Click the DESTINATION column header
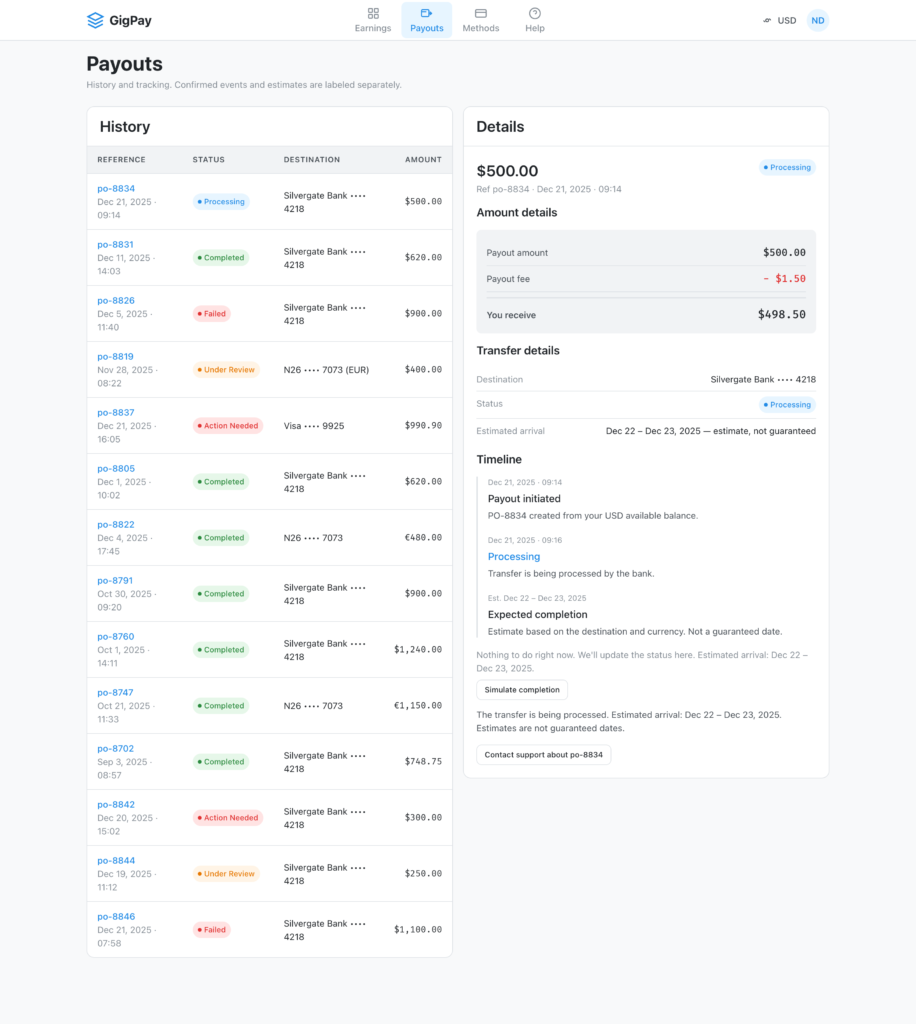 pyautogui.click(x=311, y=160)
